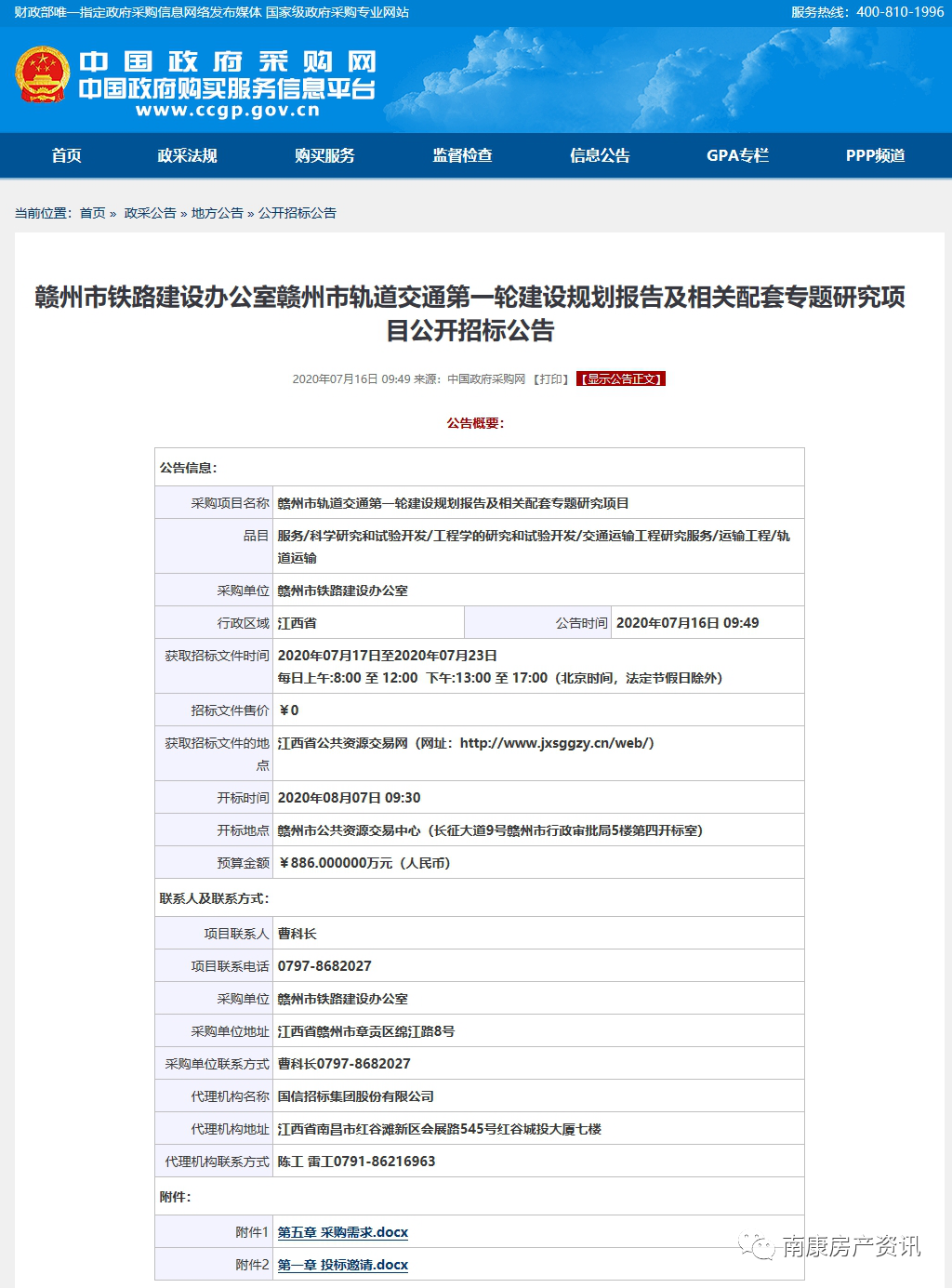Click the red 显示公告正文 button

pyautogui.click(x=621, y=379)
